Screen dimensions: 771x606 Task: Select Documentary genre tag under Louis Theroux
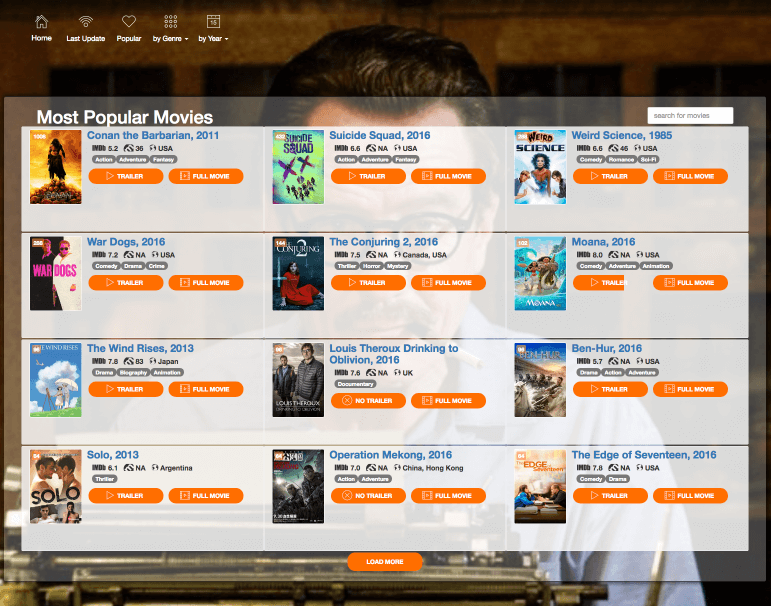coord(356,384)
